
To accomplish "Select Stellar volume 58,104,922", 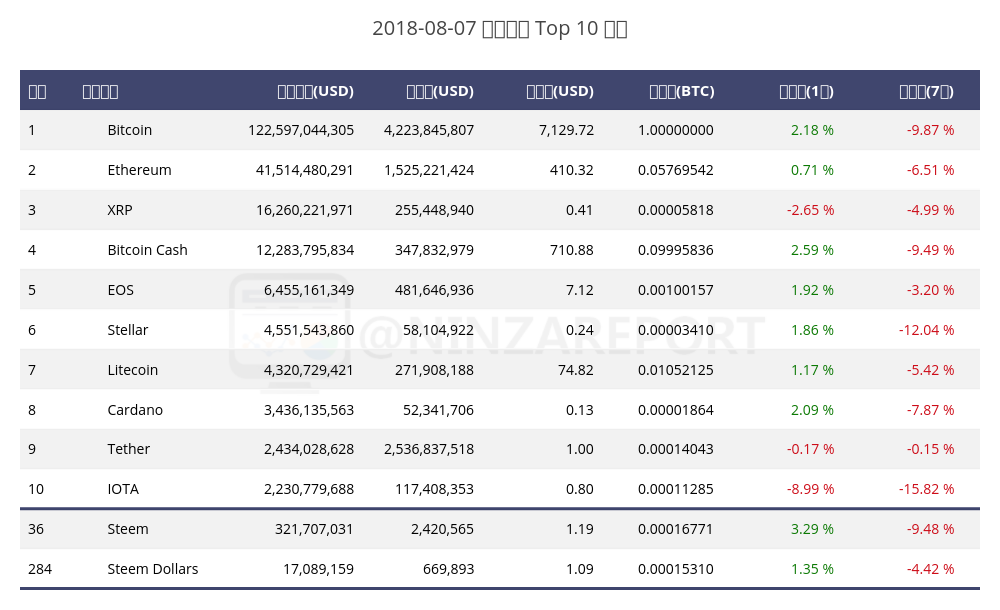I will (438, 330).
